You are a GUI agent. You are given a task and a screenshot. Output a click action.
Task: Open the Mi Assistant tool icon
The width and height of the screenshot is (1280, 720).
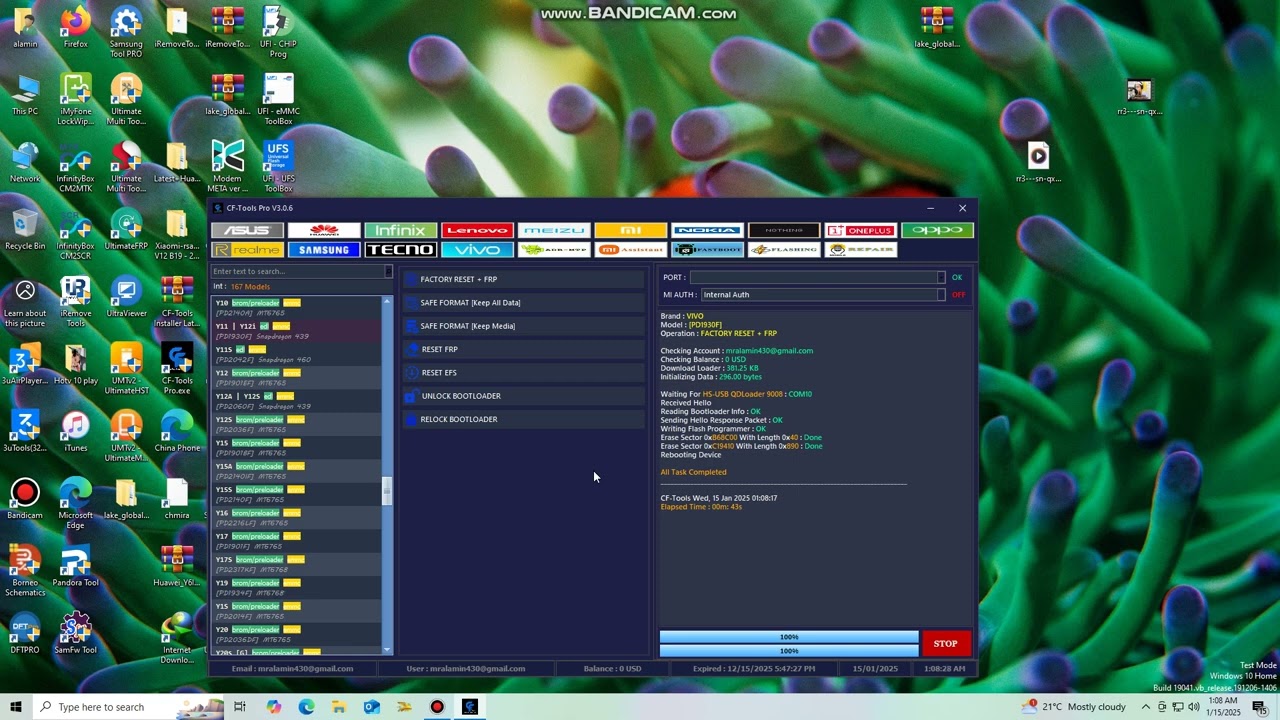click(x=631, y=250)
